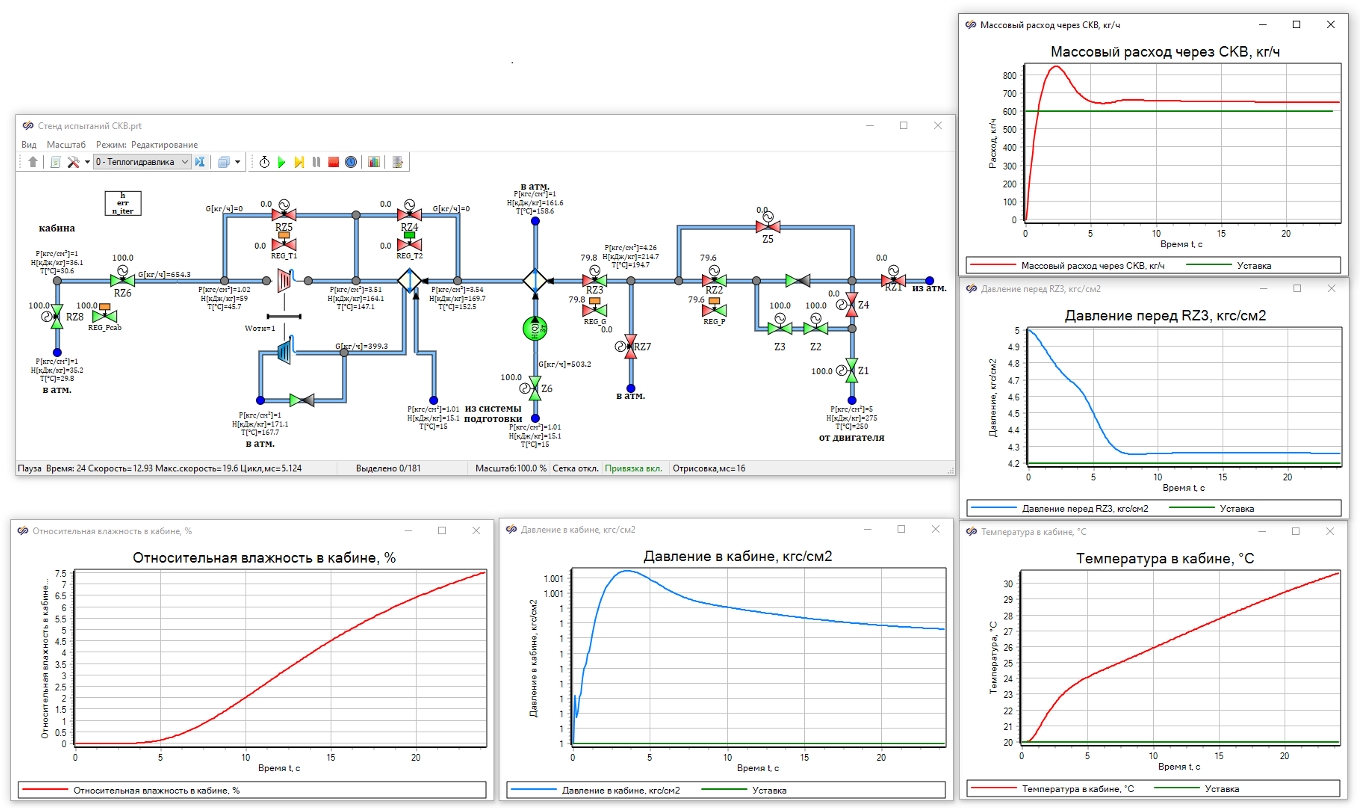Click the up-arrow navigation toolbar icon
The image size is (1360, 808).
pyautogui.click(x=33, y=162)
